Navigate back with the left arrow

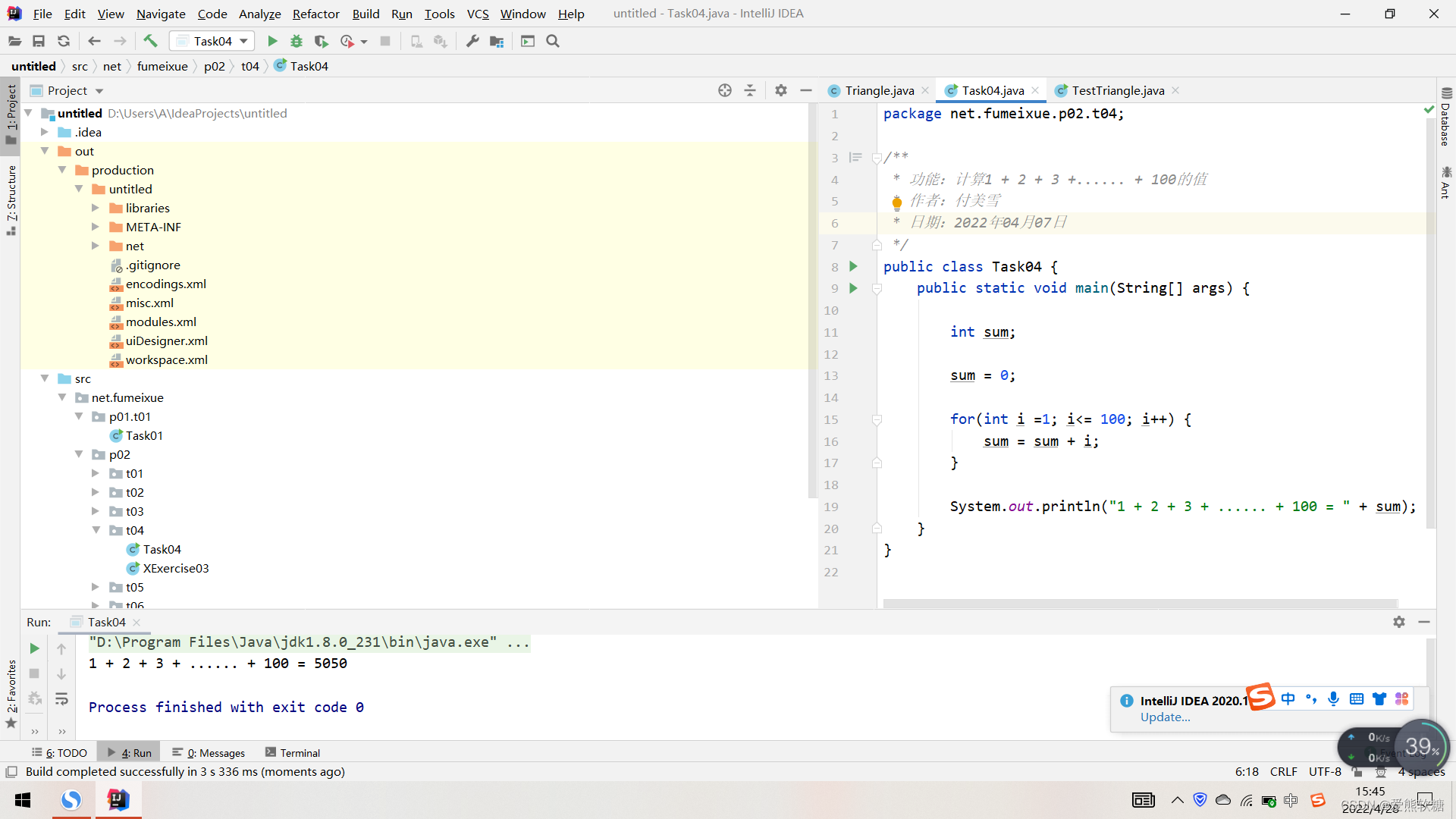tap(94, 41)
